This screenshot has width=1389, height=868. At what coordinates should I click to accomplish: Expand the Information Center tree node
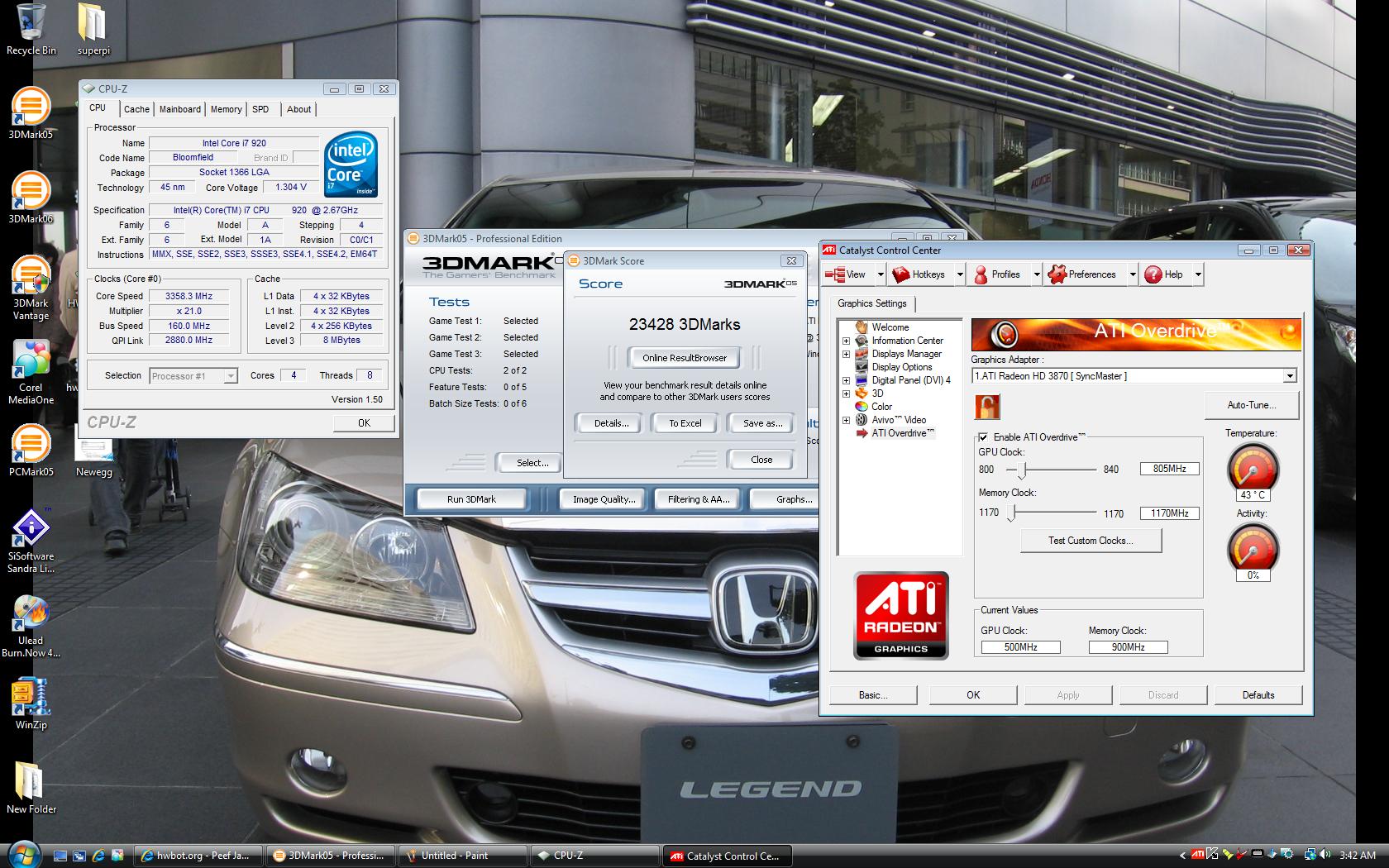[846, 341]
